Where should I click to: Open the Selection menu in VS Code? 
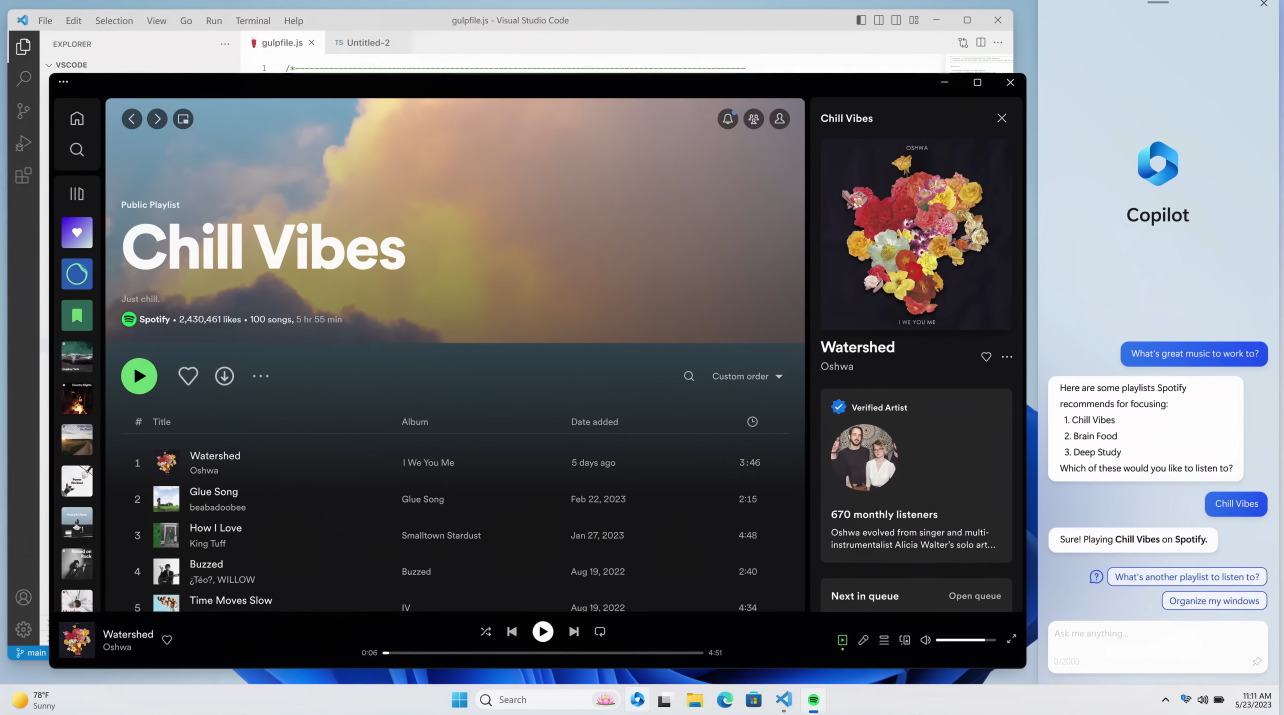point(114,20)
